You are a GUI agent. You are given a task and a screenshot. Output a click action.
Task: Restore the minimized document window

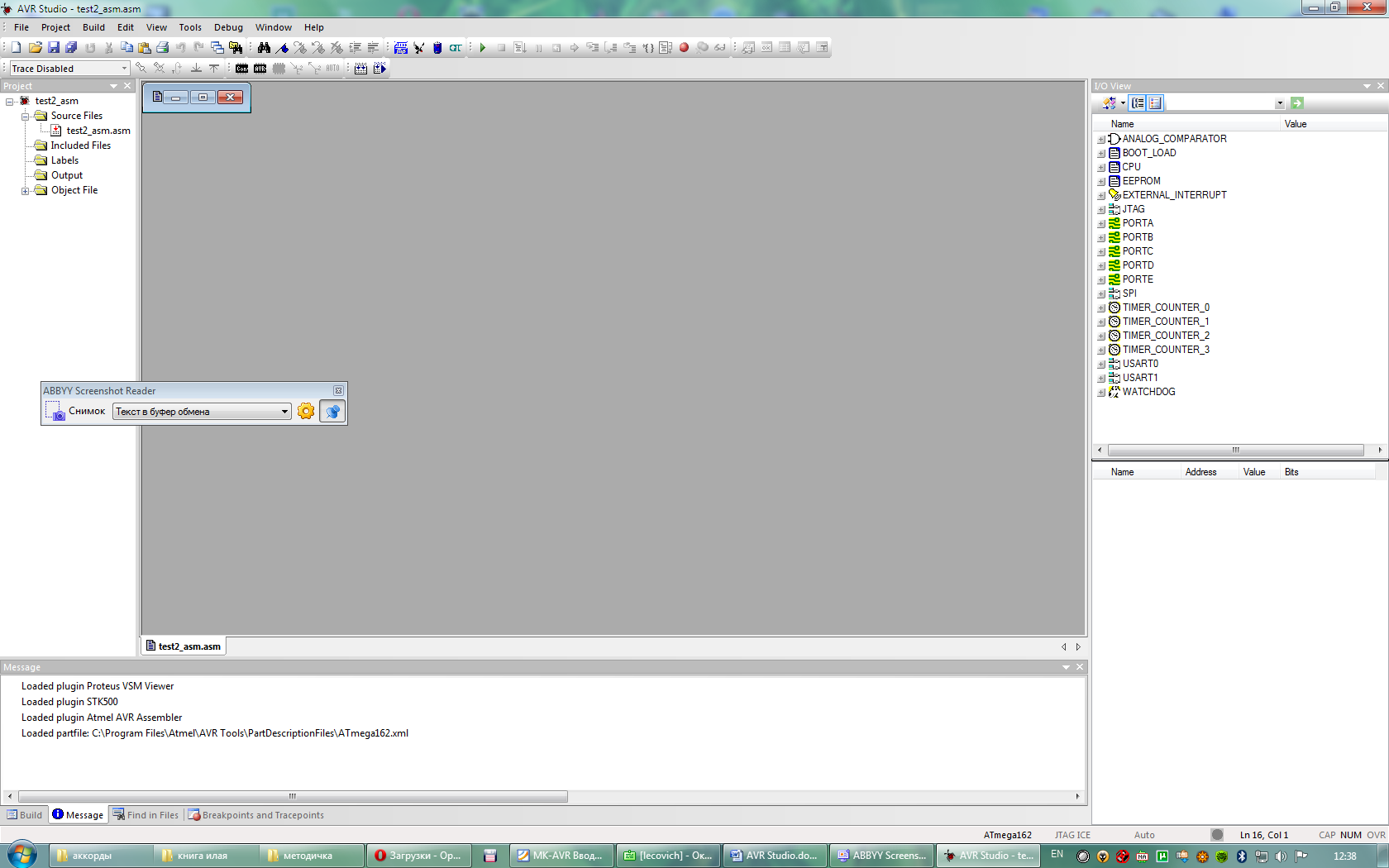[x=203, y=98]
